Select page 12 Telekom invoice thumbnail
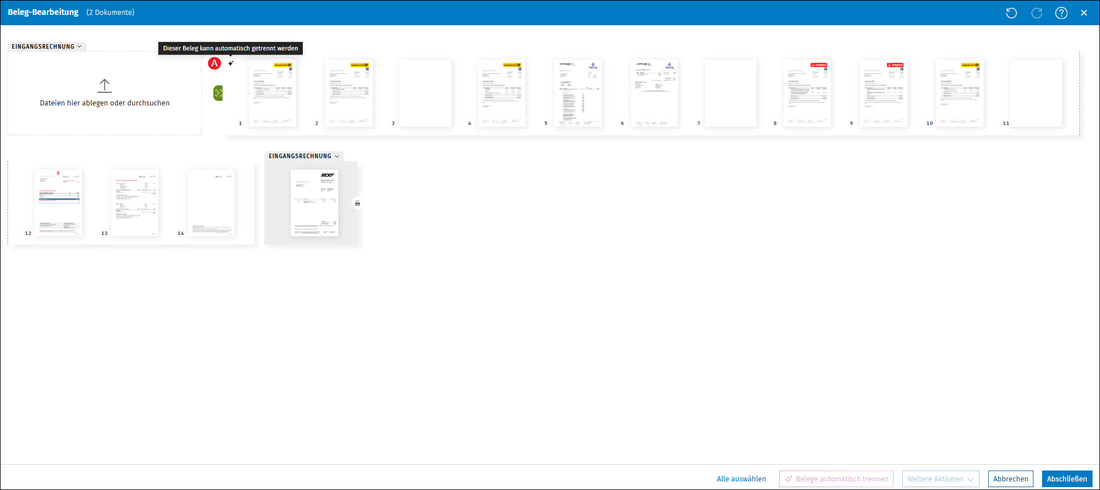 (59, 202)
